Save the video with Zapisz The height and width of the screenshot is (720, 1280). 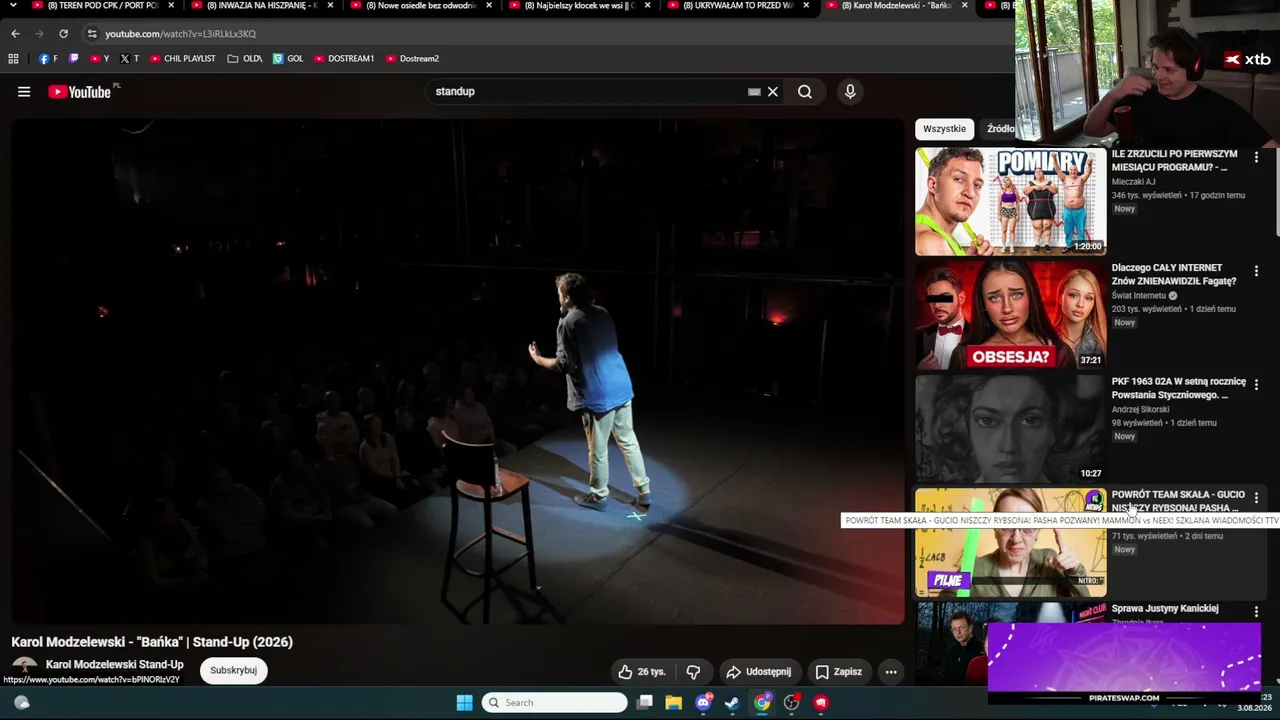point(838,672)
